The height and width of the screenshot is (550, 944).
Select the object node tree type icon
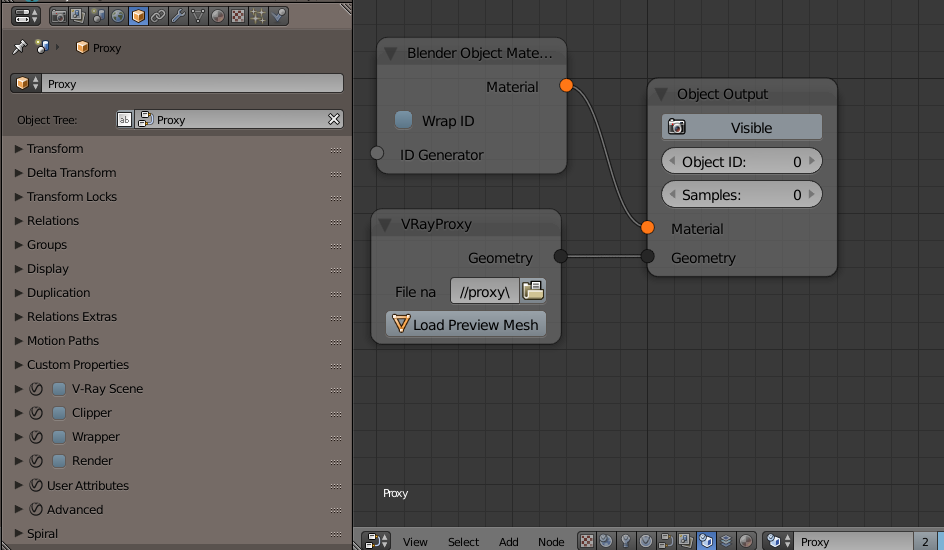(x=705, y=541)
